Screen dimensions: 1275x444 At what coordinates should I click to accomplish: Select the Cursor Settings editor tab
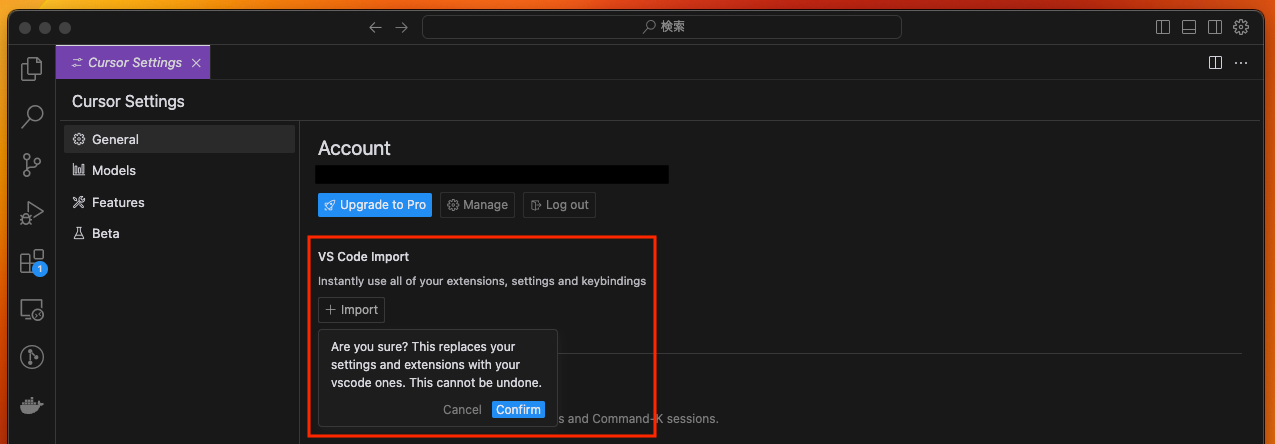(133, 62)
